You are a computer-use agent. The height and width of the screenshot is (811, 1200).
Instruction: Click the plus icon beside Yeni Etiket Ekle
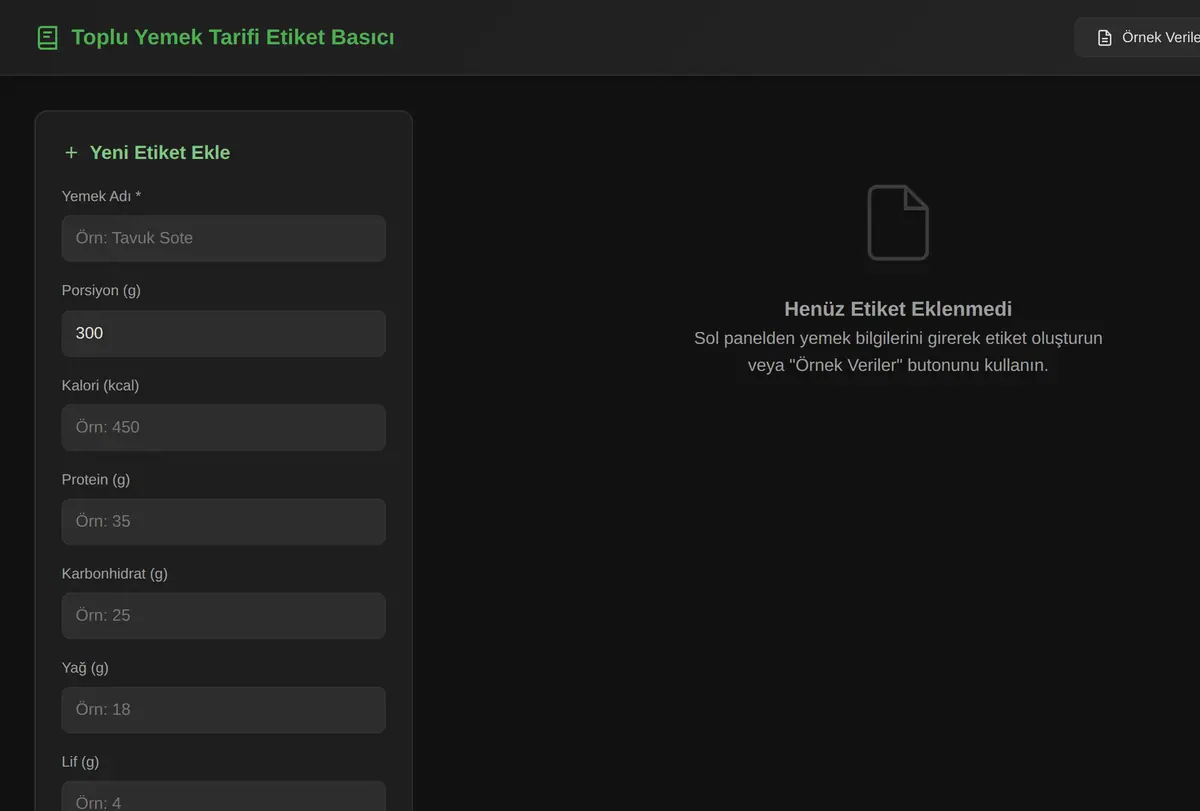(x=71, y=153)
